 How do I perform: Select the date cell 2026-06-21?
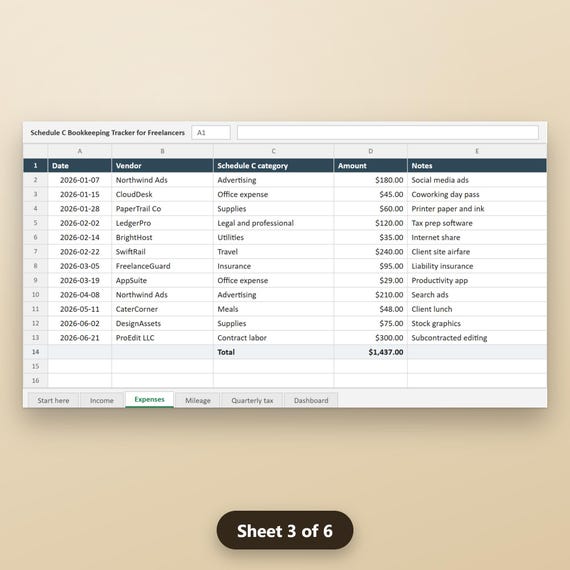click(80, 338)
